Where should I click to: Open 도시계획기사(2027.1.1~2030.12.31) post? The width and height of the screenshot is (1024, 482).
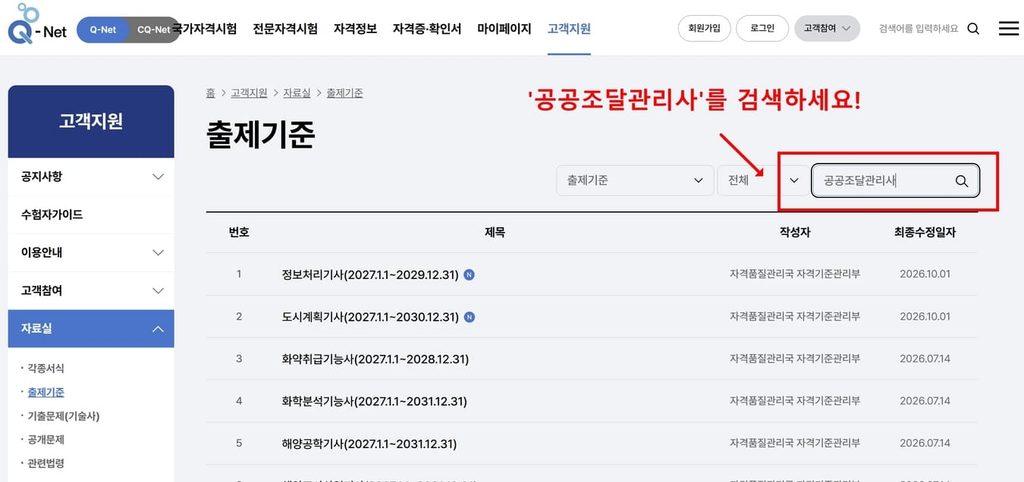tap(370, 317)
